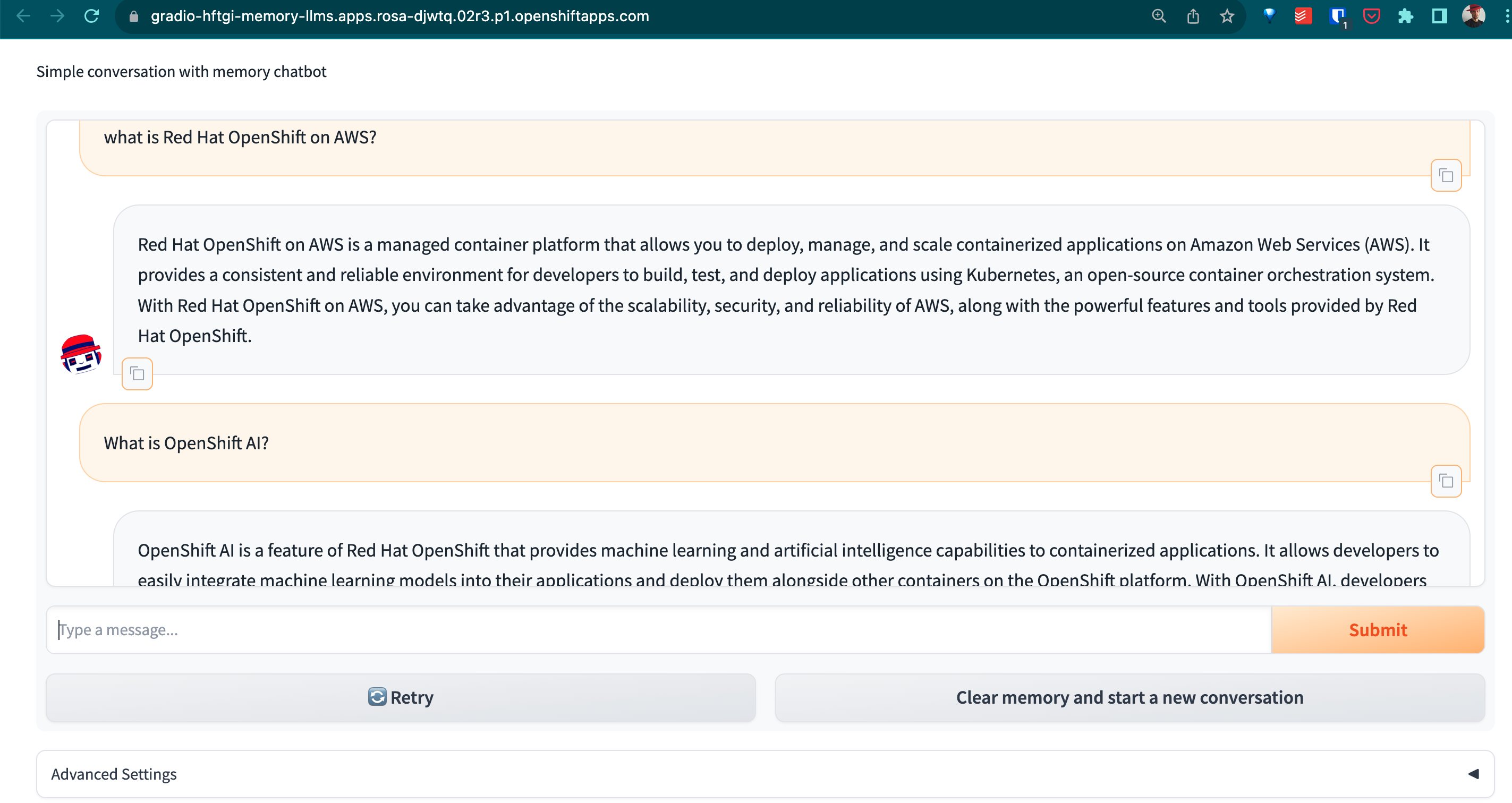The image size is (1512, 803).
Task: Copy the 'What is OpenShift AI?' message
Action: pos(1446,482)
